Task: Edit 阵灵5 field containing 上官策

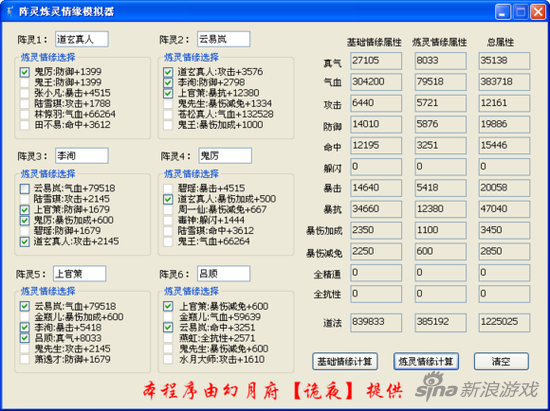Action: click(x=80, y=274)
